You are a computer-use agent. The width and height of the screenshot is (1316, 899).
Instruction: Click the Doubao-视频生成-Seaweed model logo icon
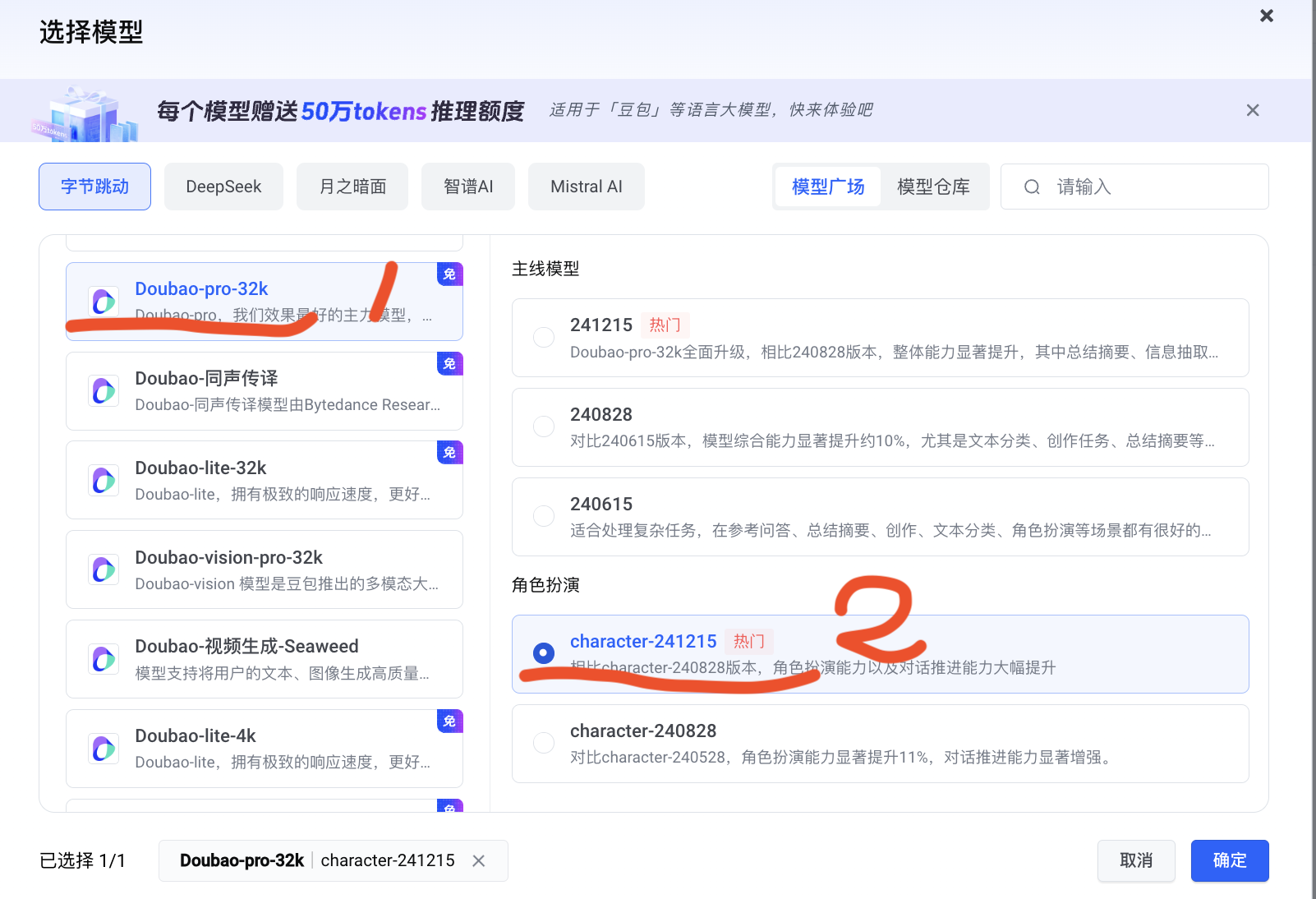coord(104,659)
